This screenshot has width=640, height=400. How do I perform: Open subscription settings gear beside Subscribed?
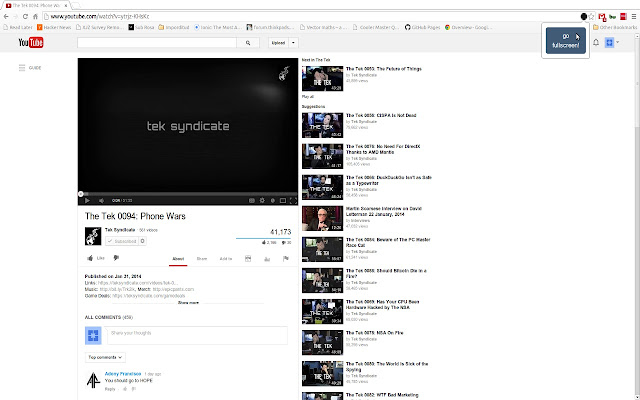tap(142, 241)
